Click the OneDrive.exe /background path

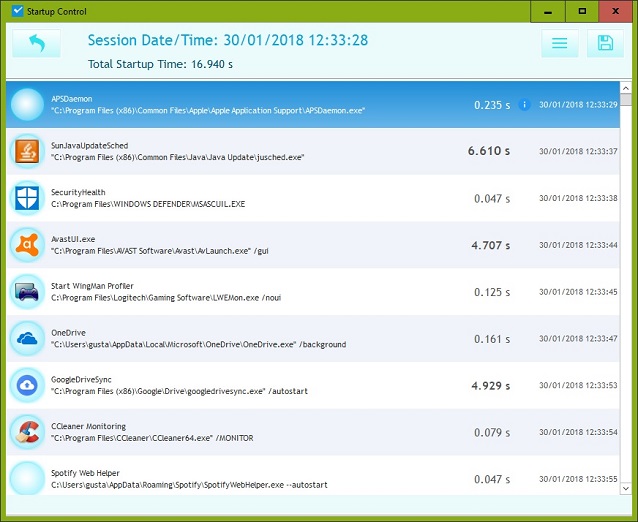coord(199,345)
